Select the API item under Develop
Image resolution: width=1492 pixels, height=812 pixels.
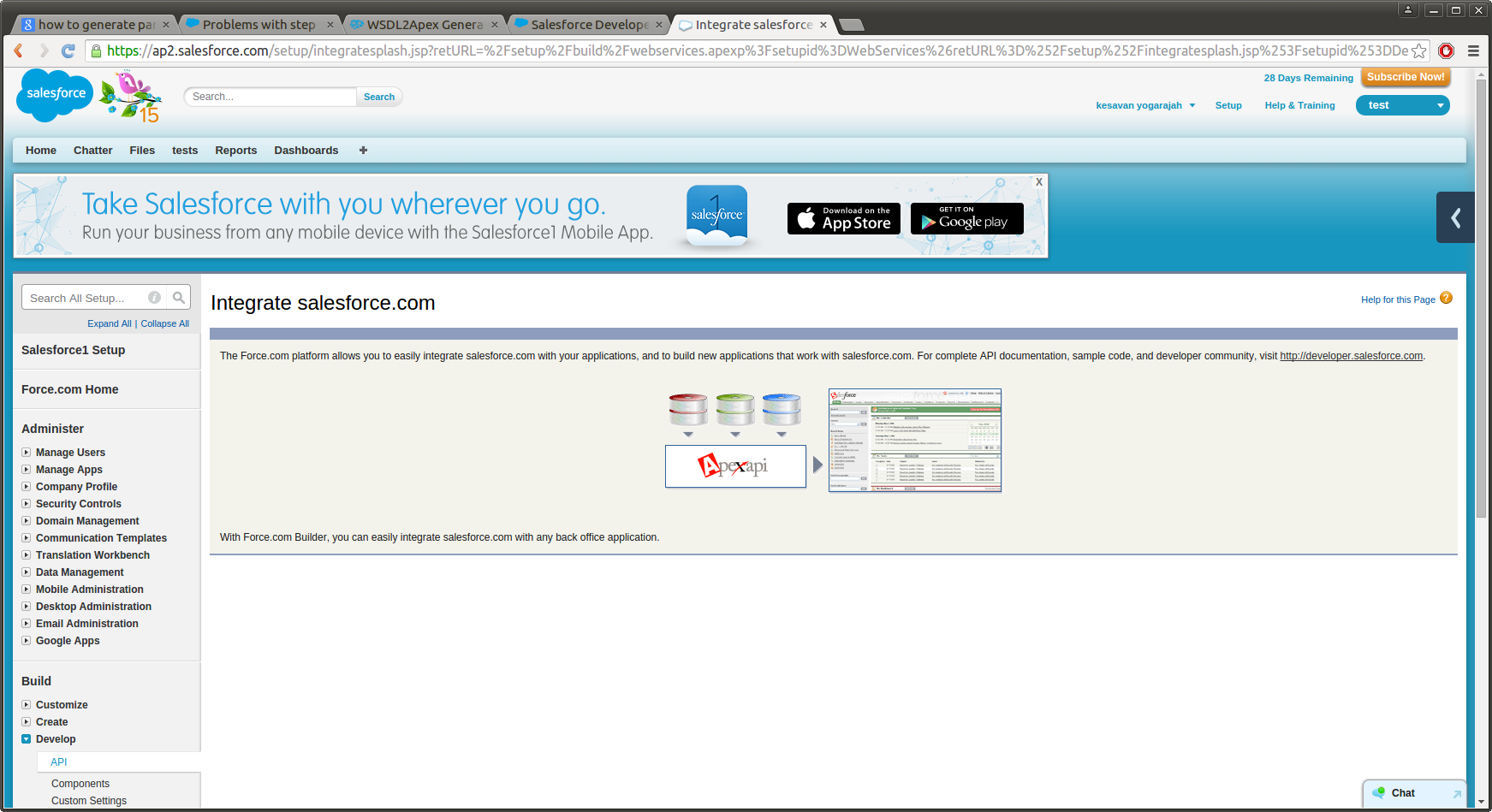pos(58,762)
